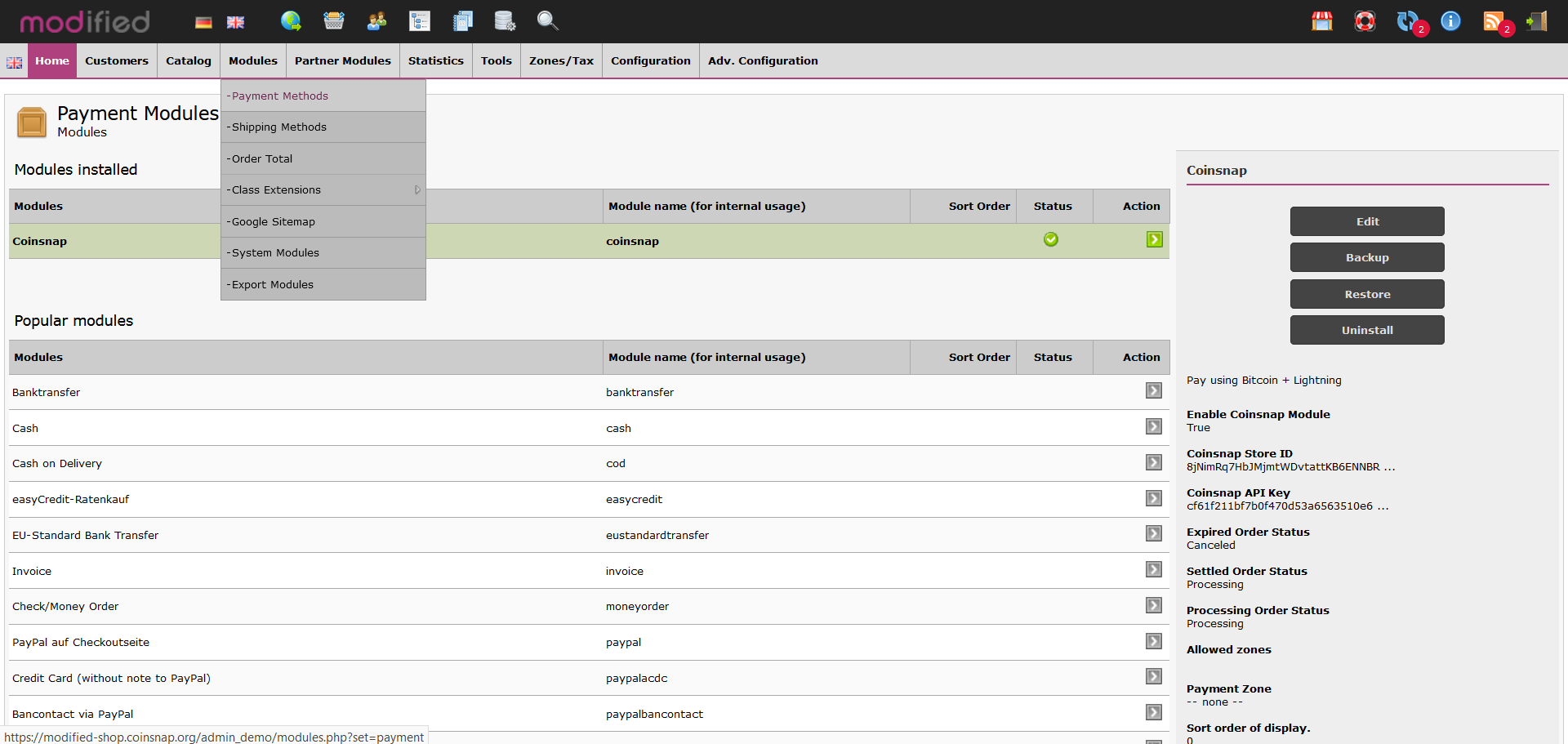
Task: Click the action arrow for Cash row
Action: pos(1154,426)
